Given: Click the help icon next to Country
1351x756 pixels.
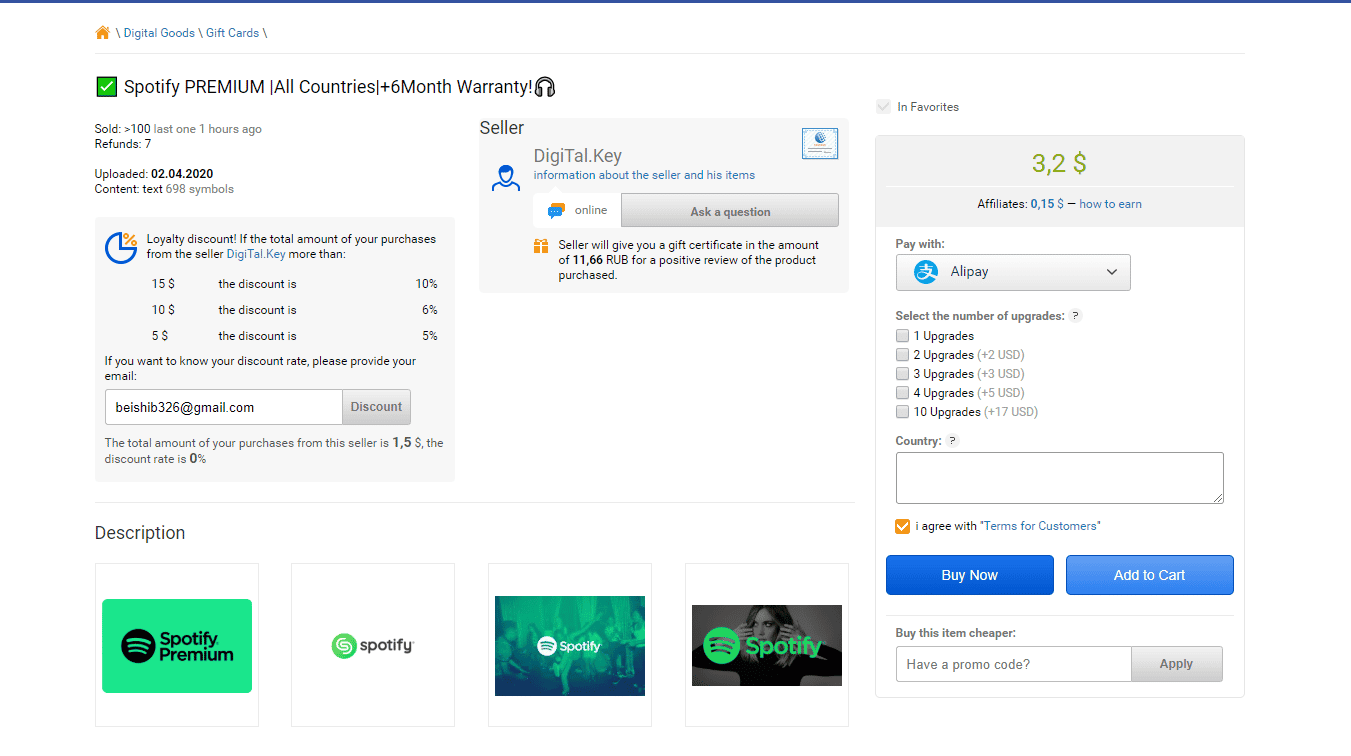Looking at the screenshot, I should coord(952,441).
